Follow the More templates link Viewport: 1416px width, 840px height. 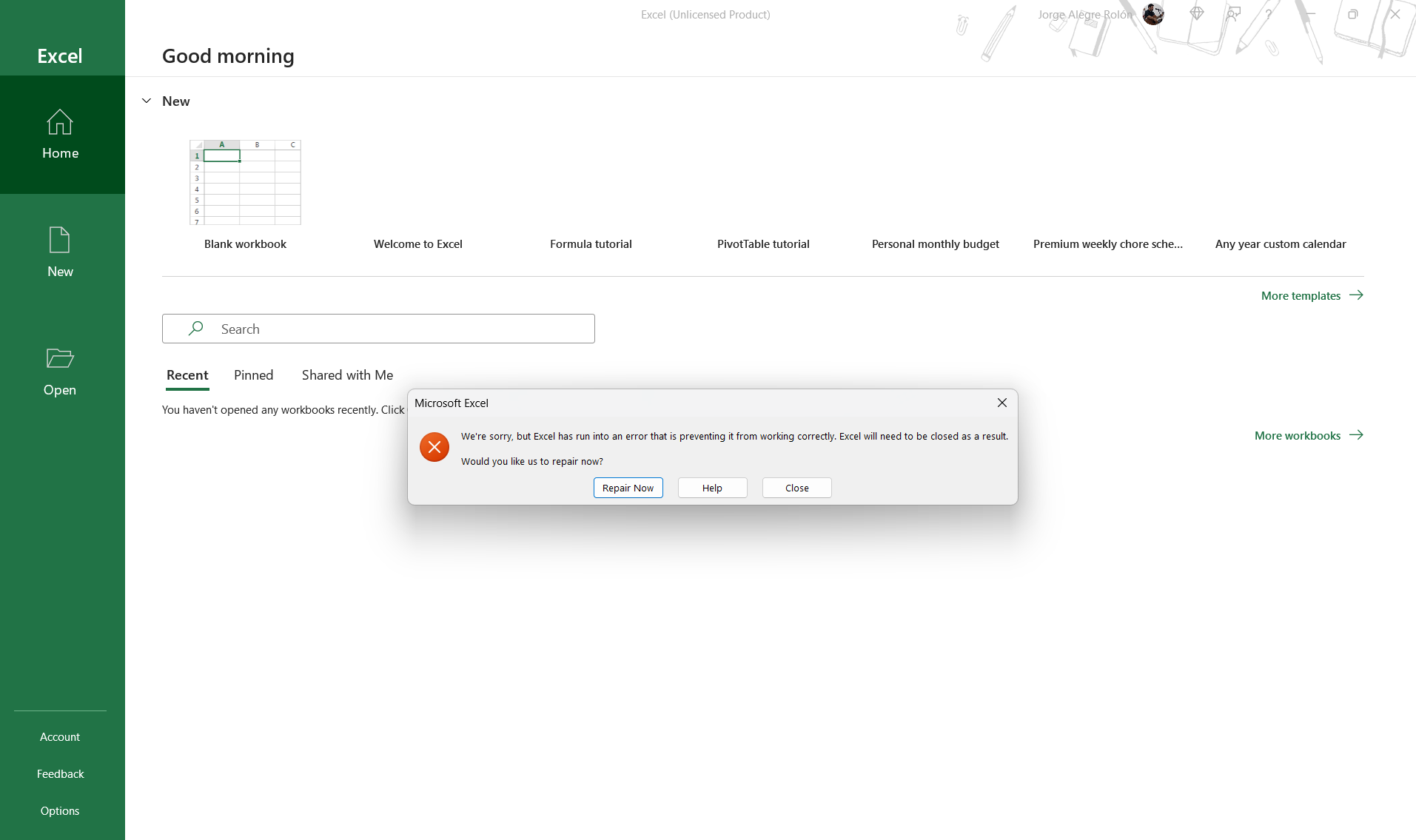[x=1301, y=295]
